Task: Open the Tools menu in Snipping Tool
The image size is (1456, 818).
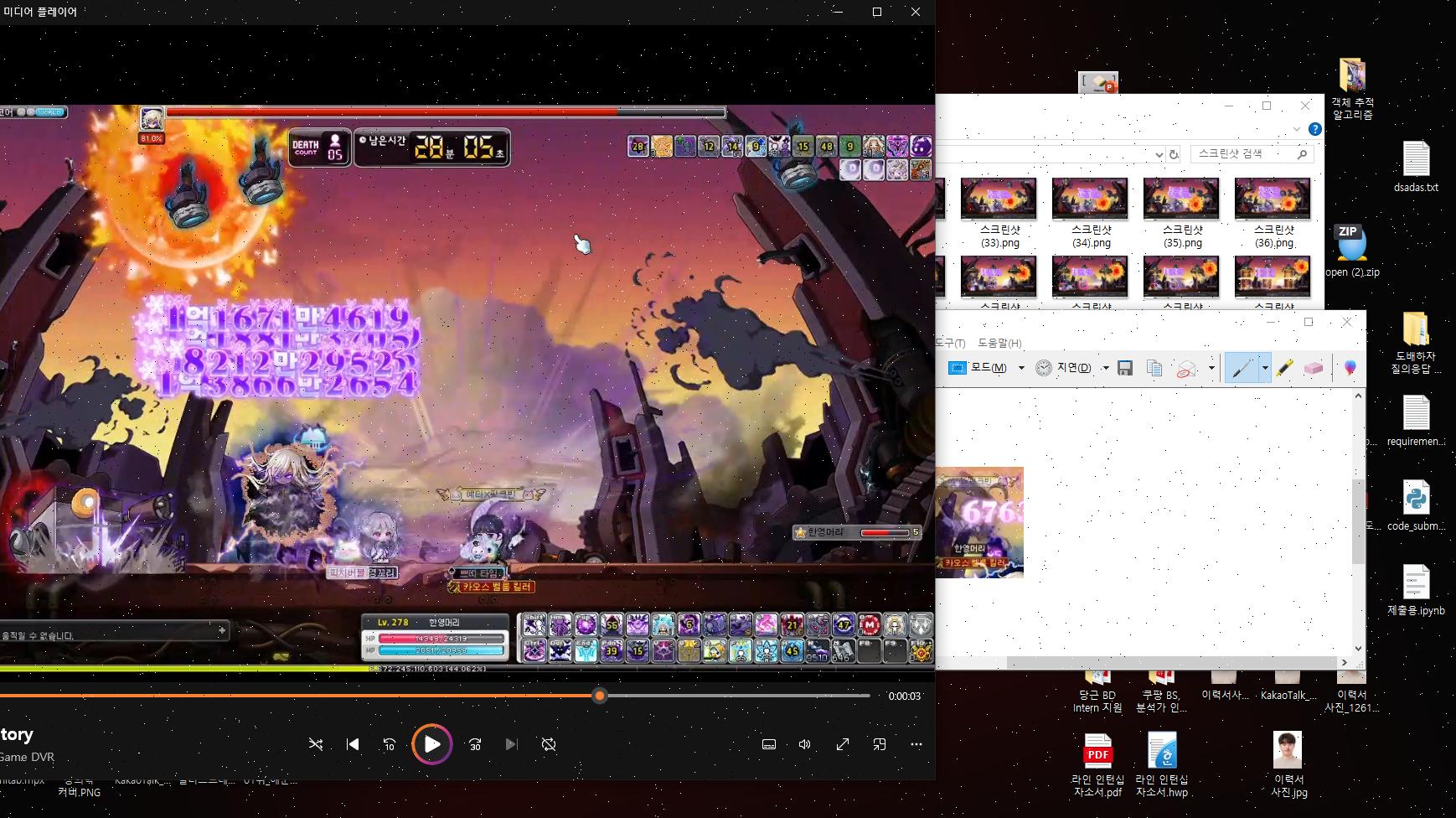Action: 950,343
